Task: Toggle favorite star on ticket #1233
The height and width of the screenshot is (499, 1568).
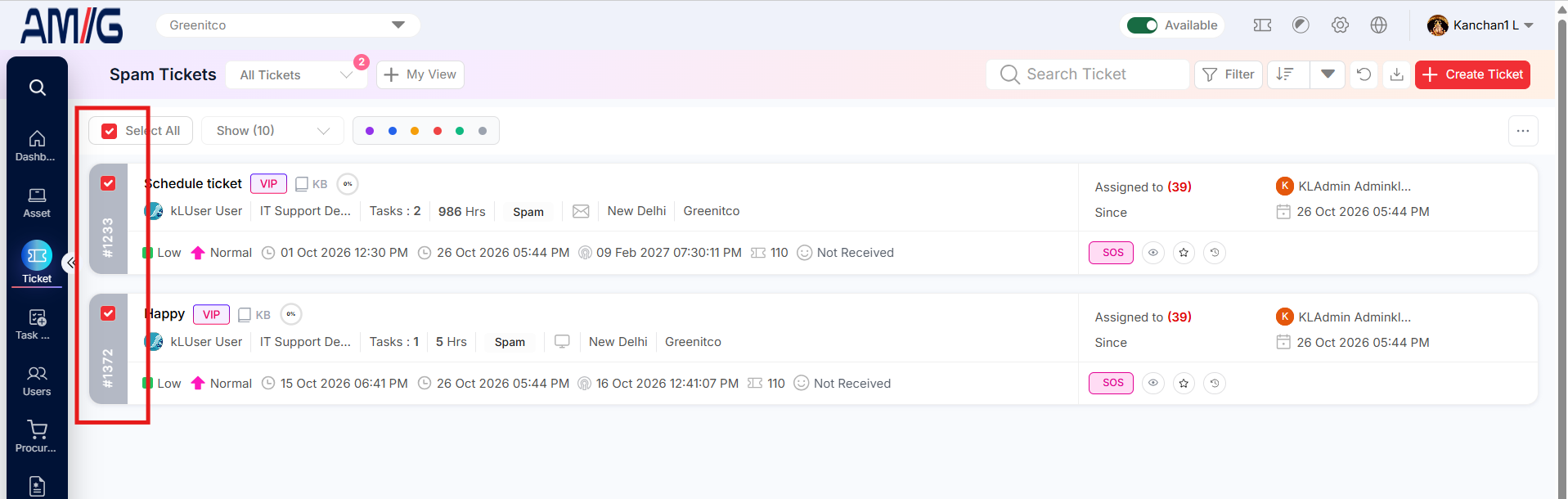Action: [x=1184, y=253]
